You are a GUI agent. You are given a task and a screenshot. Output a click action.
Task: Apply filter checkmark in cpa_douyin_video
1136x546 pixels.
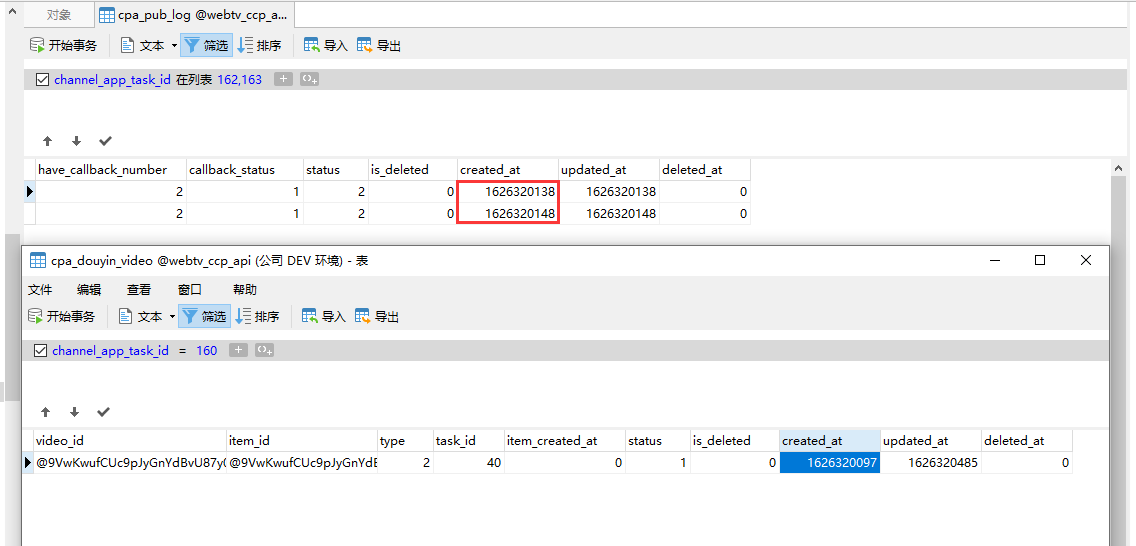pos(104,412)
